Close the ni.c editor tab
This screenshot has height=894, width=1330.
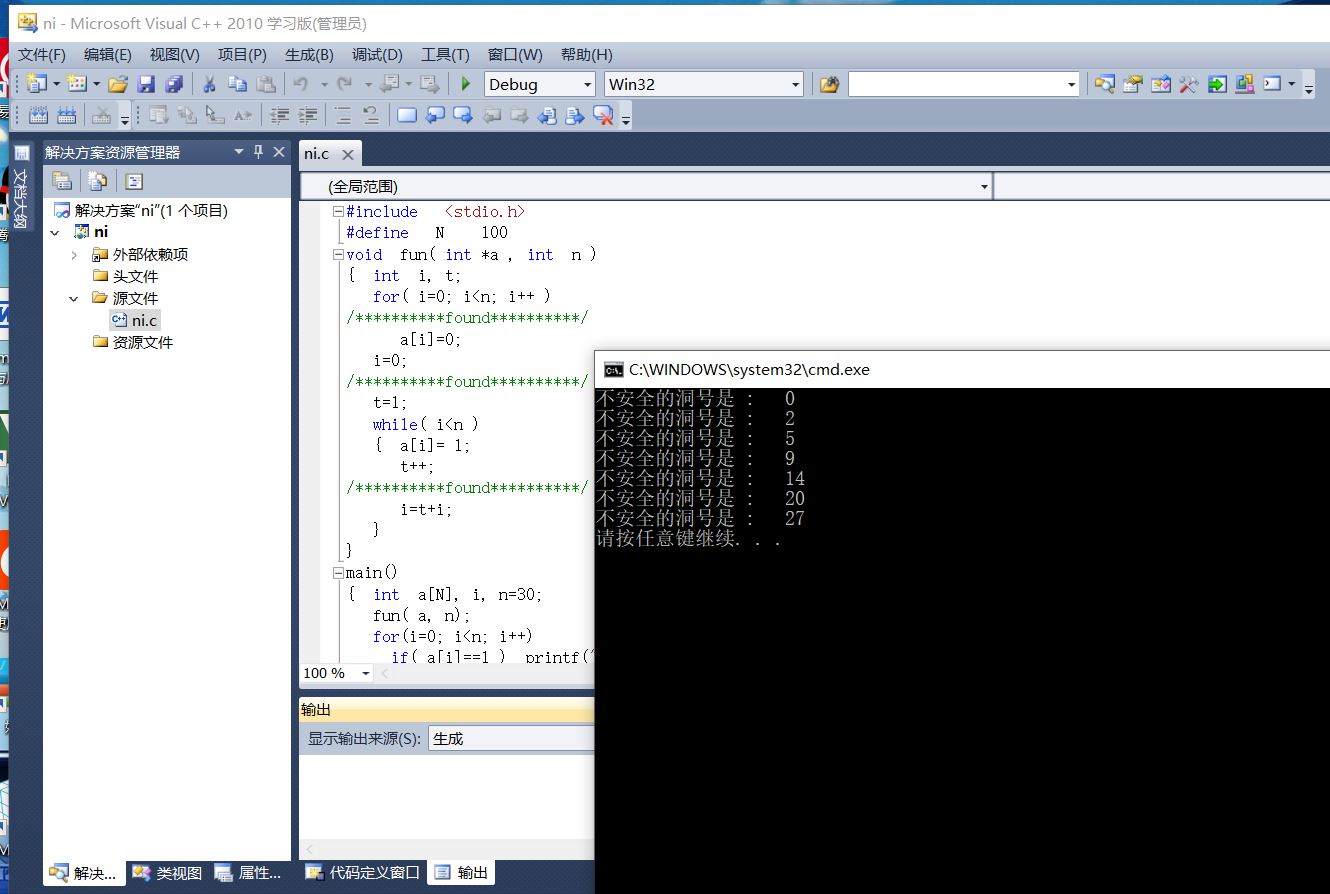click(x=348, y=154)
